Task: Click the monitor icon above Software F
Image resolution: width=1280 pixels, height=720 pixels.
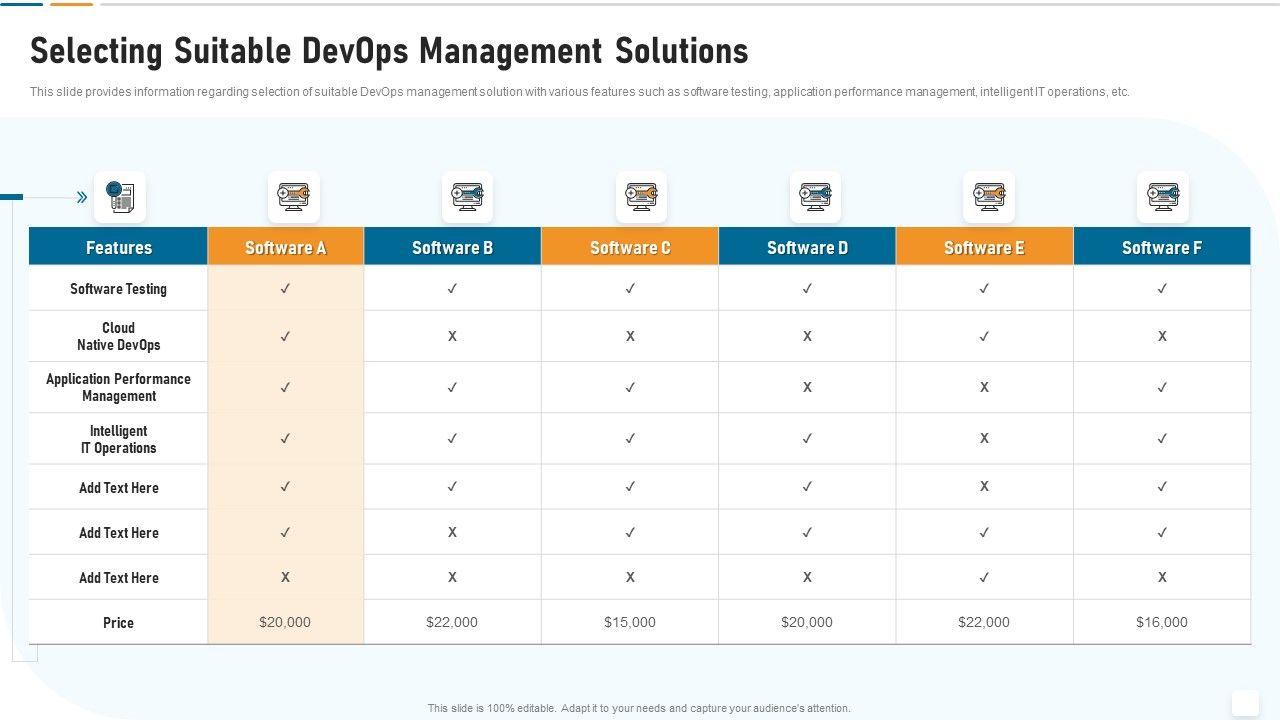Action: tap(1162, 197)
